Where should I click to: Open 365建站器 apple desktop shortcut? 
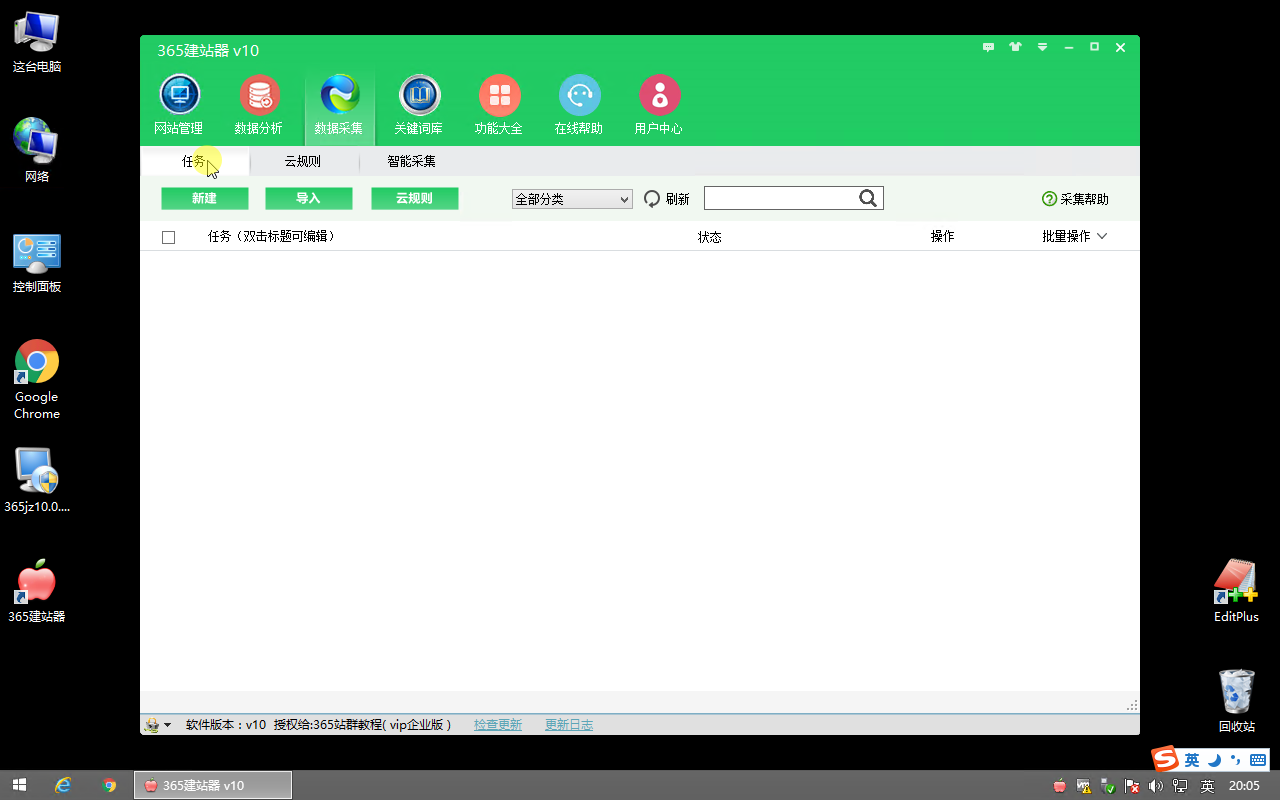[x=36, y=581]
